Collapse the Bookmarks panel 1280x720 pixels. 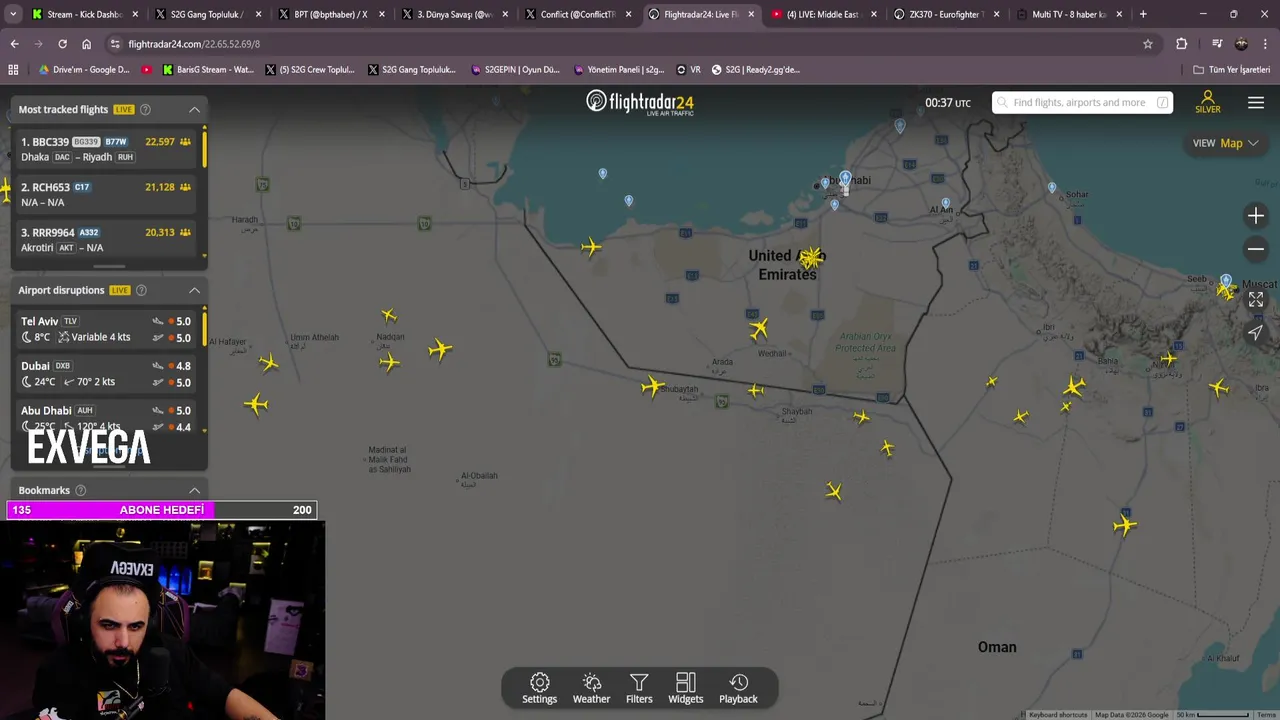click(x=195, y=490)
